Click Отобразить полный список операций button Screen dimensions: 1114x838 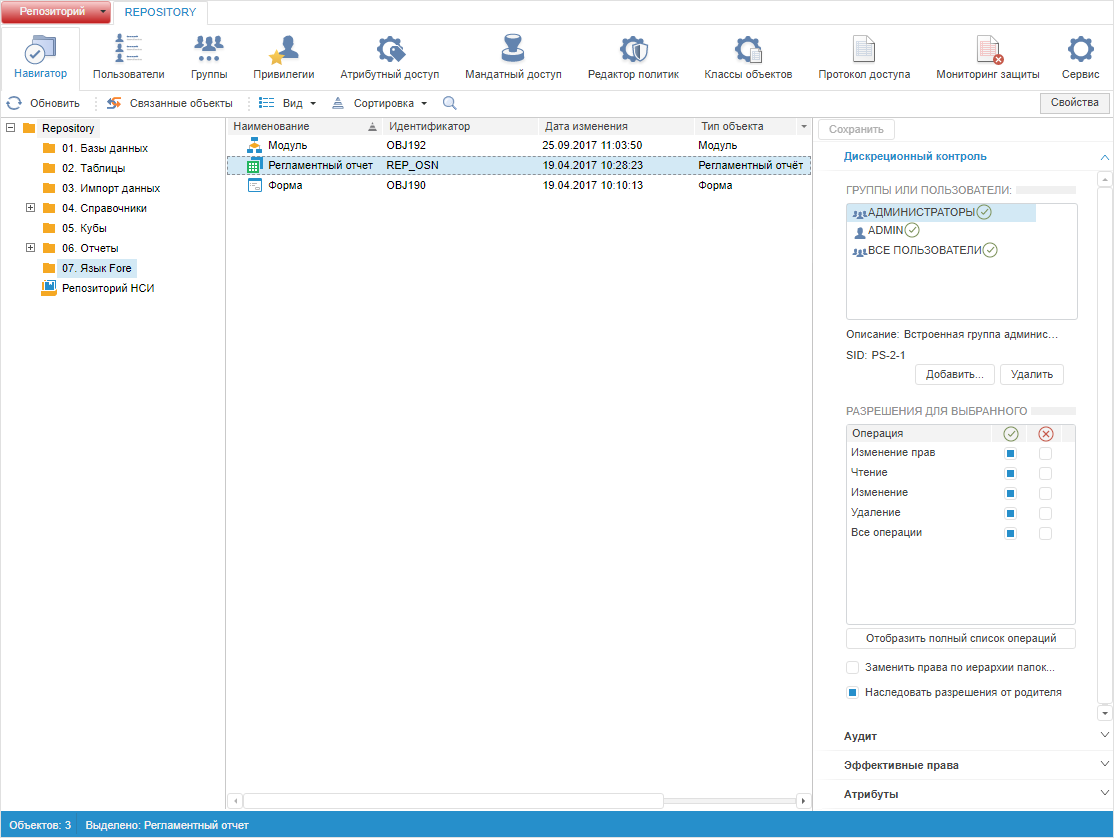point(960,638)
